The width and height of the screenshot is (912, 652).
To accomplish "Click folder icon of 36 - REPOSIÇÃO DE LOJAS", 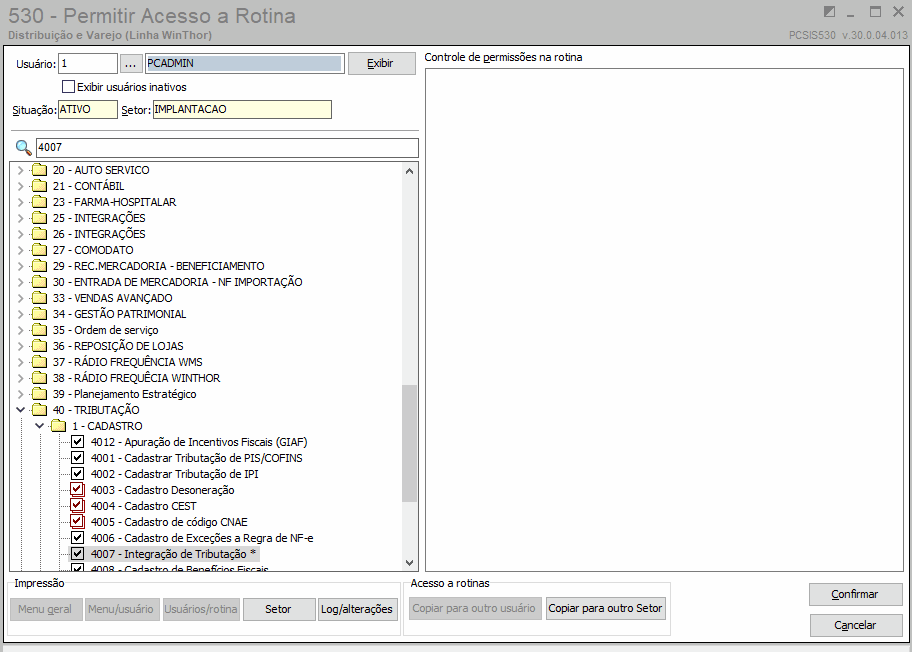I will (x=40, y=346).
